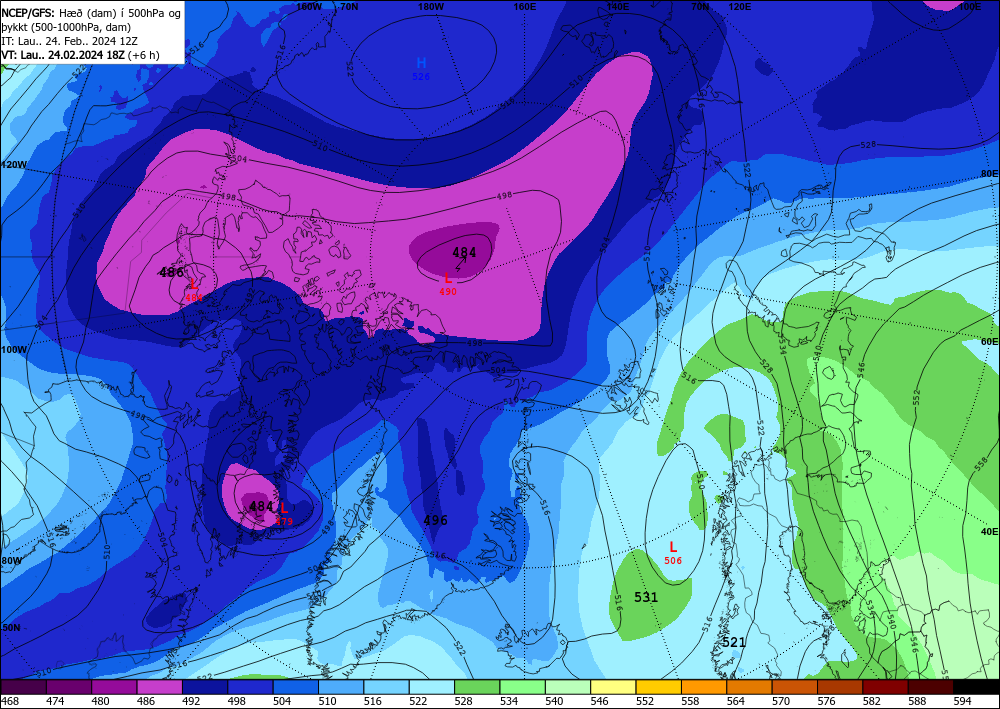The image size is (1000, 709).
Task: Click the 40E longitude label
Action: [x=989, y=531]
